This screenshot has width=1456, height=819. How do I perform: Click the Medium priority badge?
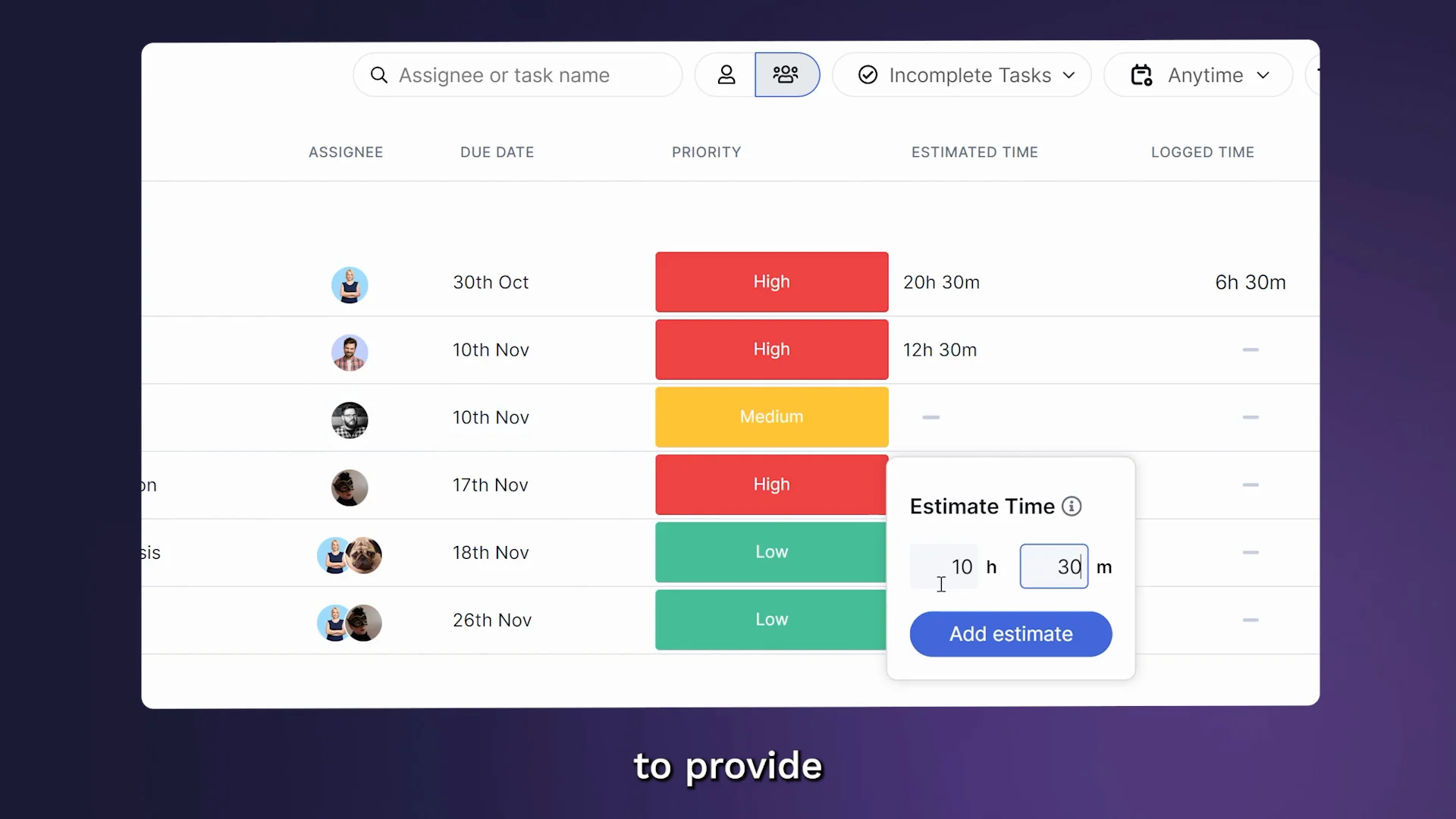tap(772, 417)
